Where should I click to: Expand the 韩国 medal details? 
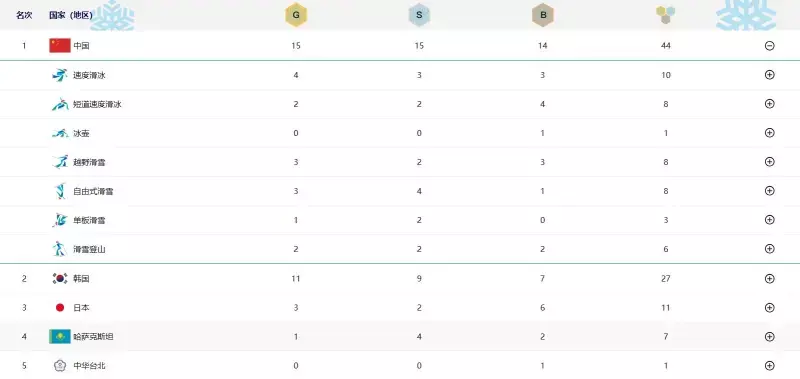point(770,279)
